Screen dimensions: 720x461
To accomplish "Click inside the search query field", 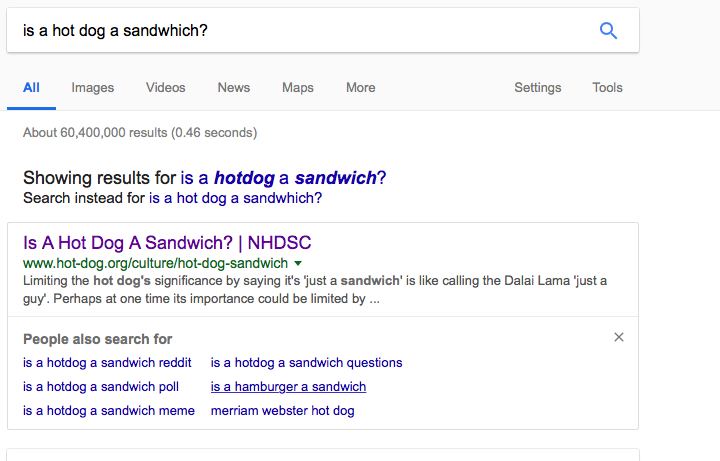I will (300, 30).
